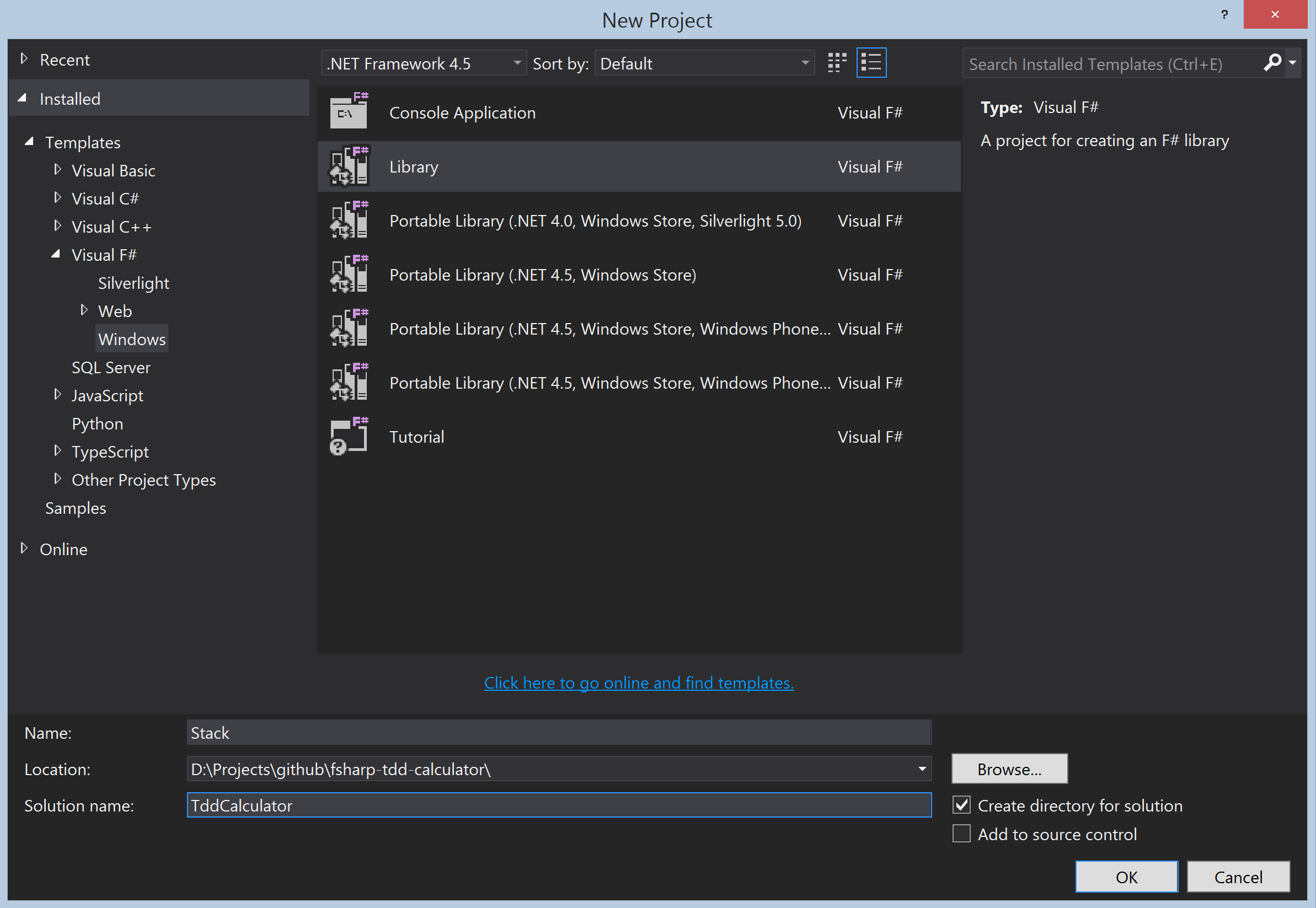1316x908 pixels.
Task: Switch to medium icons list view
Action: (x=871, y=63)
